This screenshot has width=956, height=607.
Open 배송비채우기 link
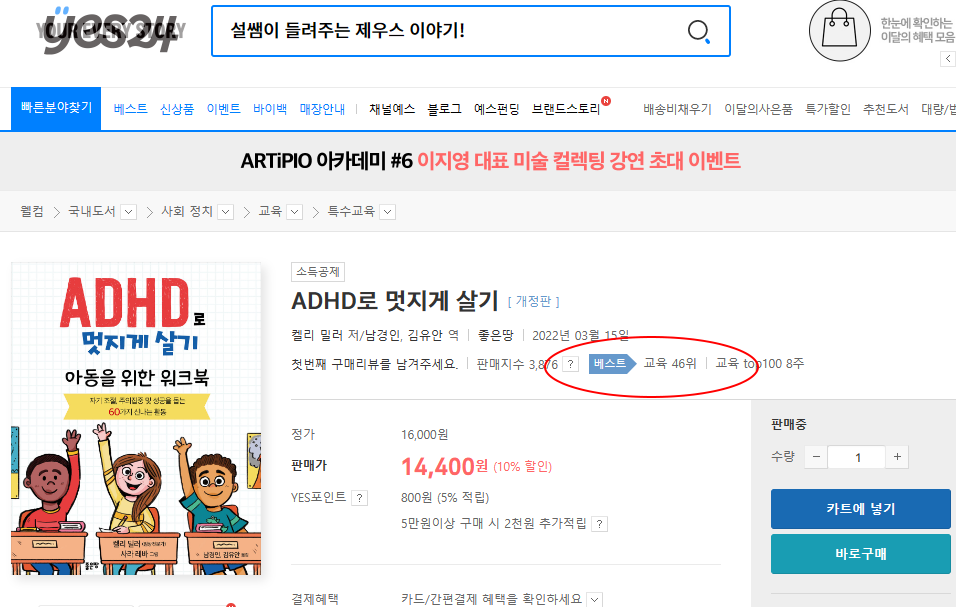point(677,108)
